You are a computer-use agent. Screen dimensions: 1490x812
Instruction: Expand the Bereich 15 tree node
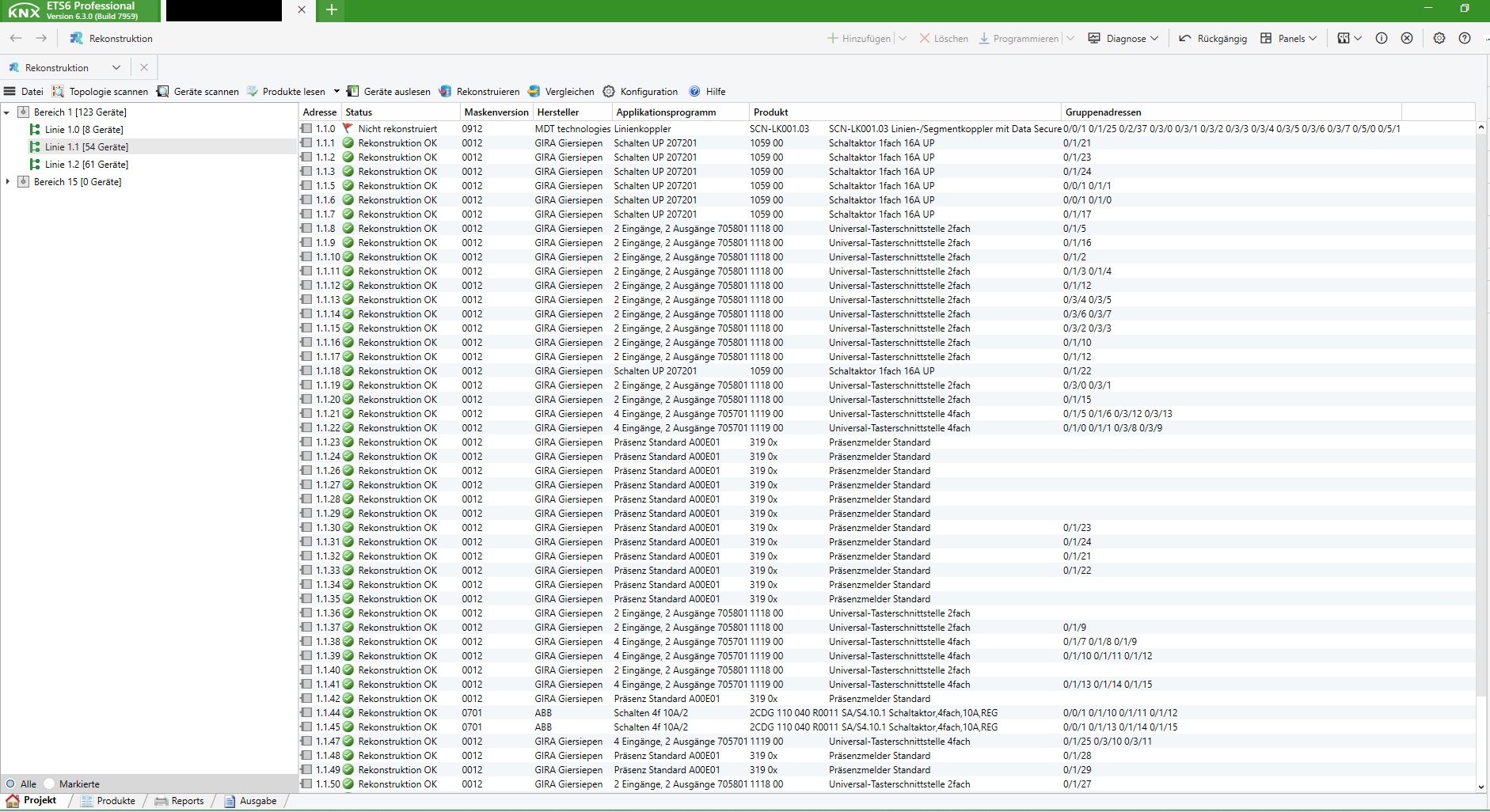[7, 182]
